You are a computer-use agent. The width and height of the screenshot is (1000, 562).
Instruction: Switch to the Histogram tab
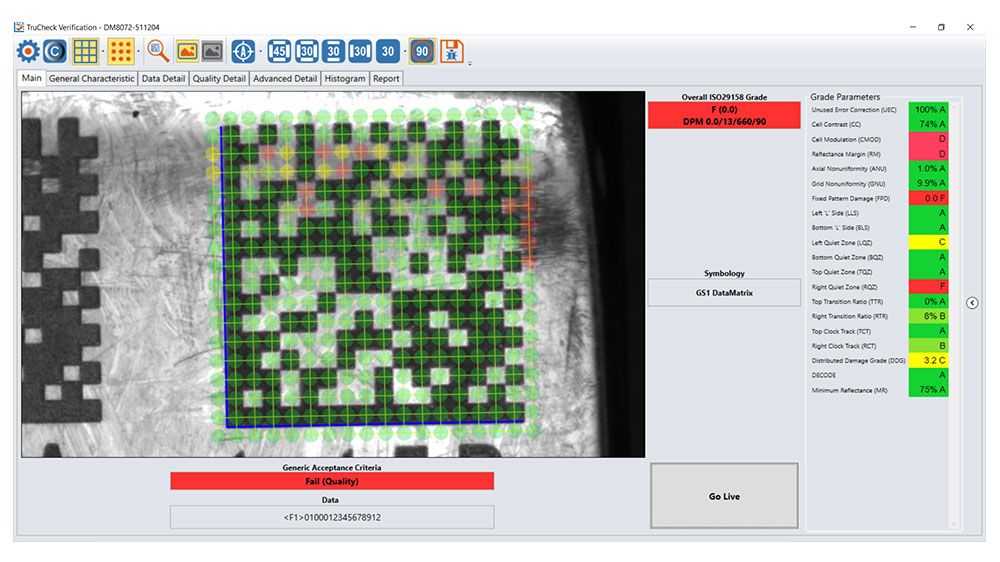click(345, 78)
